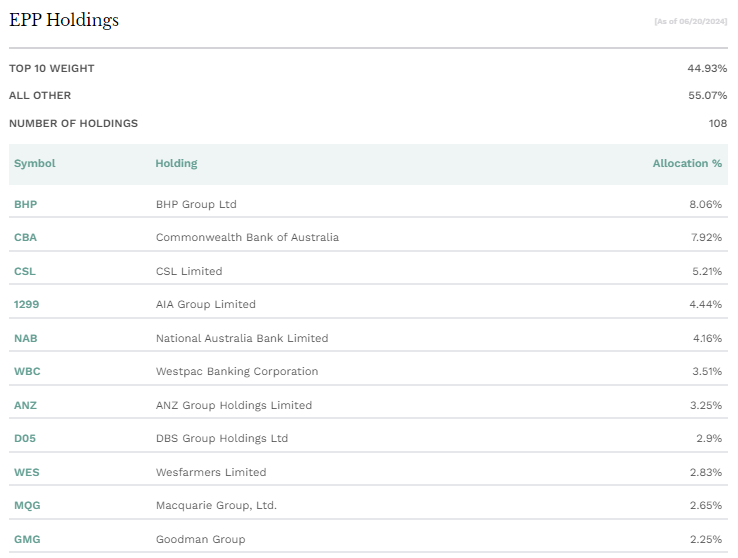Click the 2.83% allocation value

point(706,472)
